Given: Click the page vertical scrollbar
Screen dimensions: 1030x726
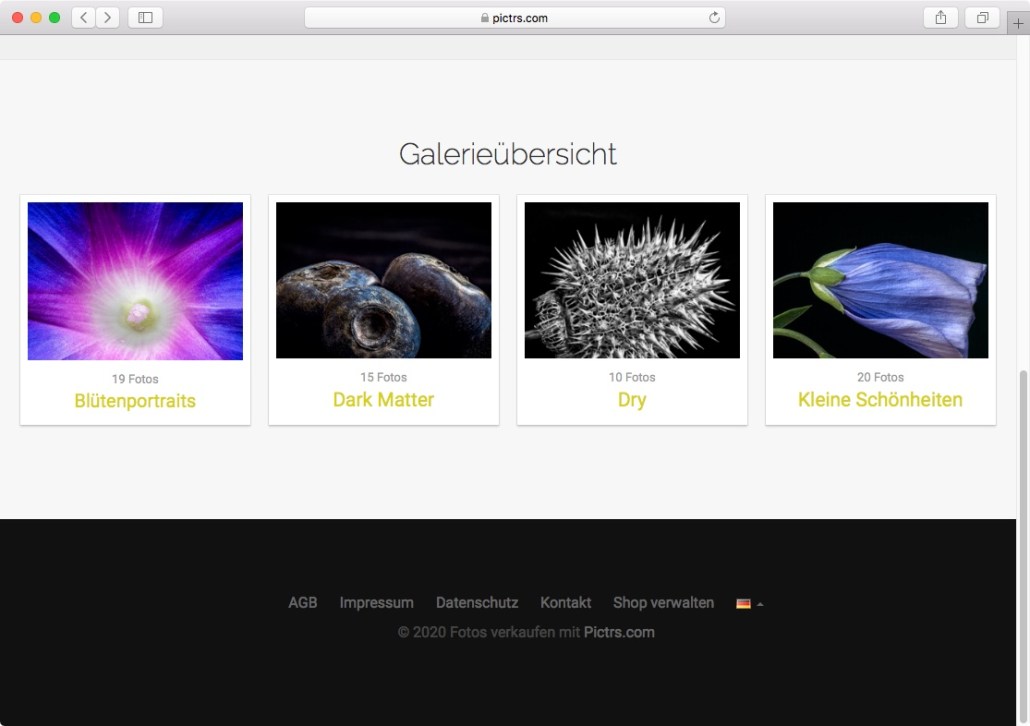Looking at the screenshot, I should coord(1023,545).
